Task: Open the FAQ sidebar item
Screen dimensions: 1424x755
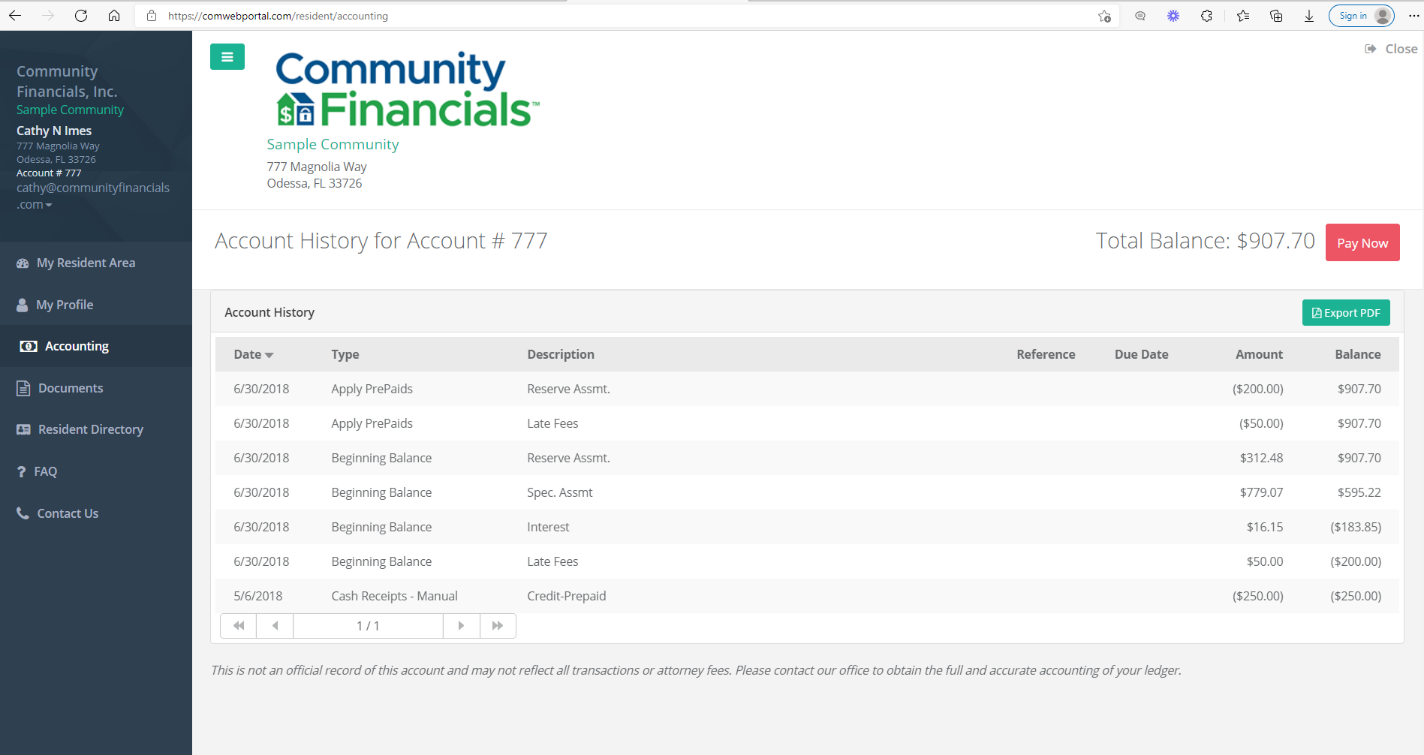Action: point(46,472)
